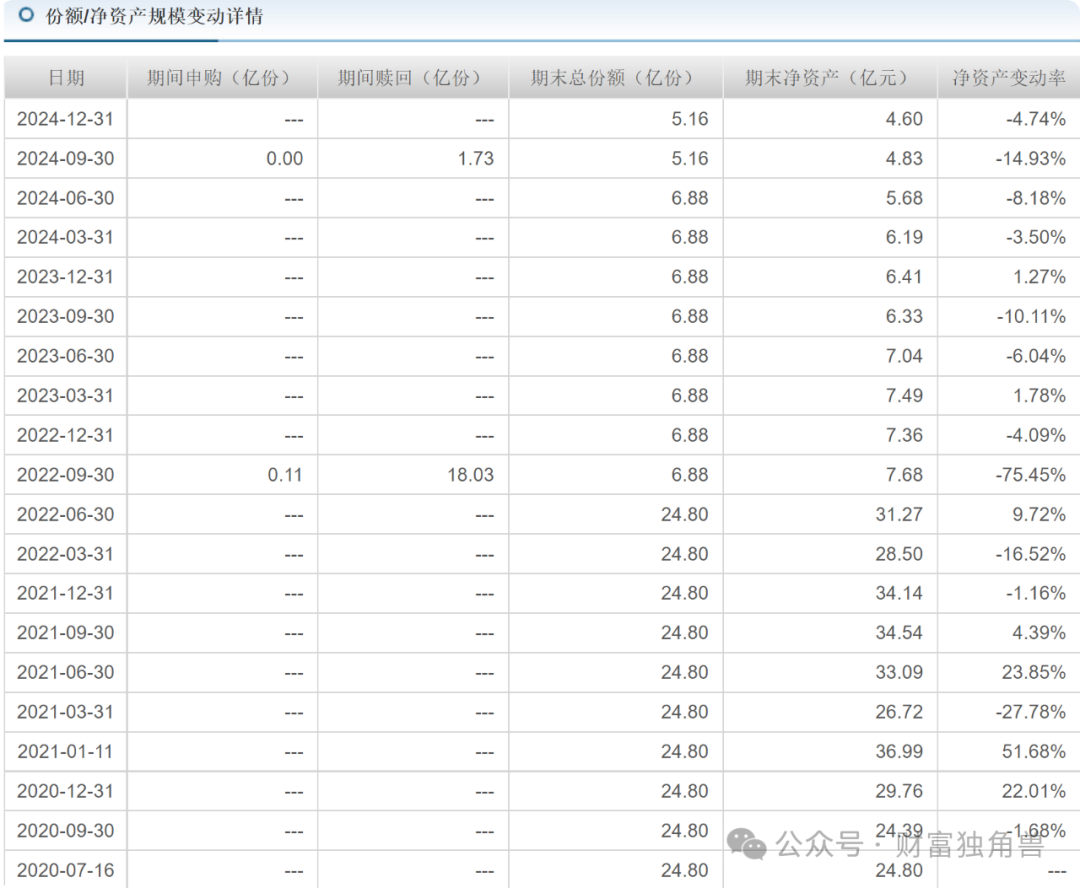Click the 期末总份额（亿份） column header

(614, 77)
